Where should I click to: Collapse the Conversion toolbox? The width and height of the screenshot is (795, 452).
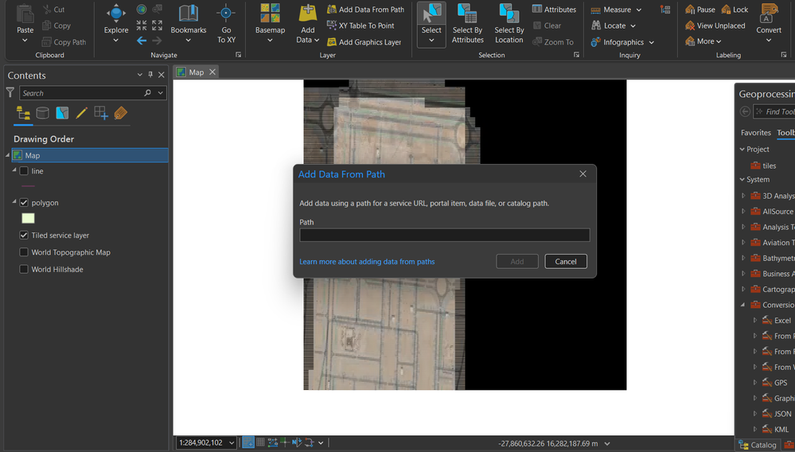(743, 305)
